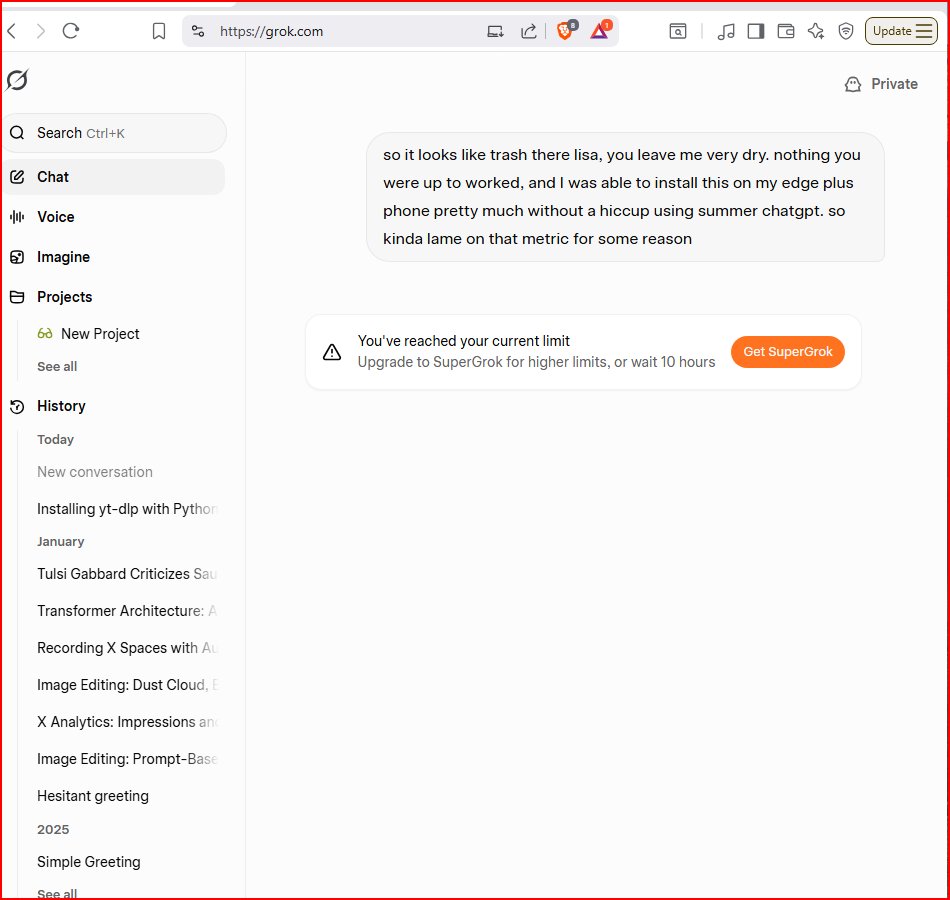Open the Brave VPN shield icon
The width and height of the screenshot is (950, 900).
click(846, 32)
